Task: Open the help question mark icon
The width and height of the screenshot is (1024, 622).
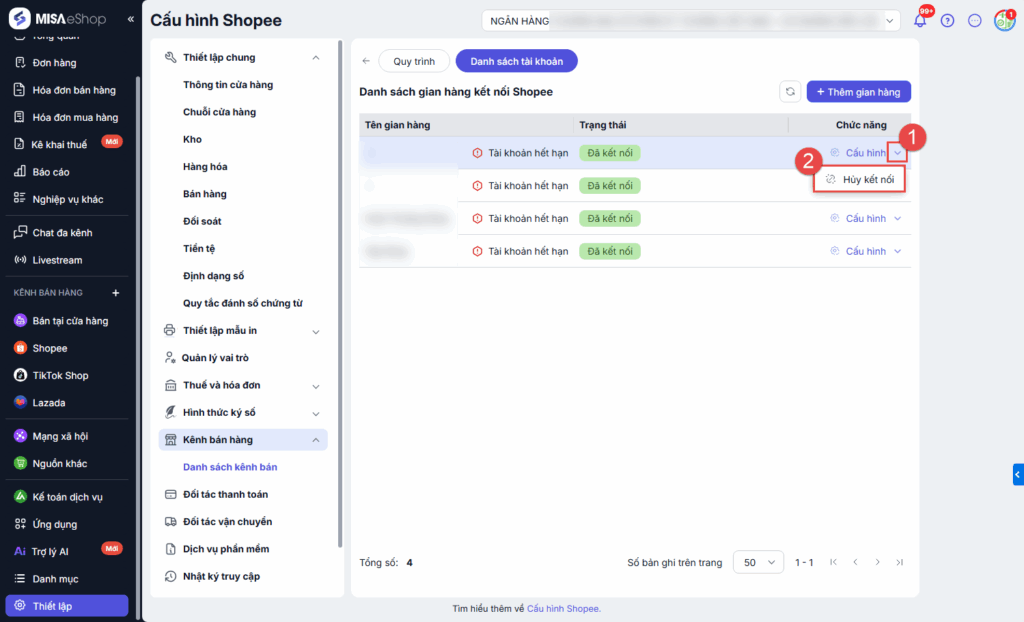Action: (x=947, y=21)
